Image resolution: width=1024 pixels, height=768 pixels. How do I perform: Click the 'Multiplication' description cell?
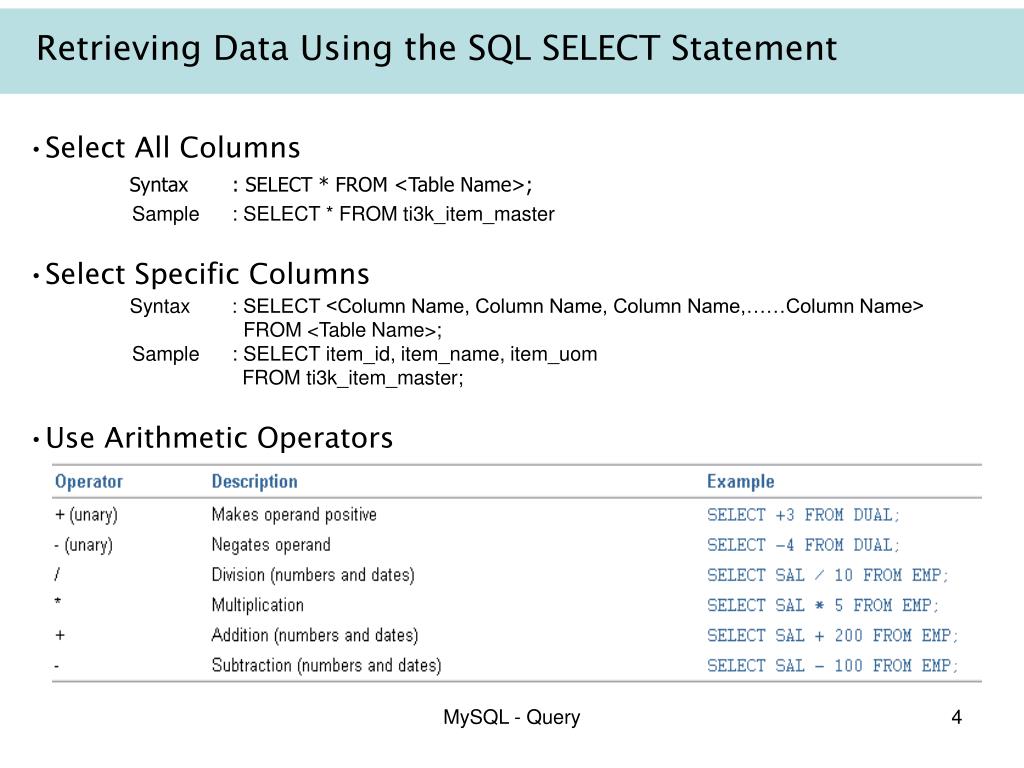pyautogui.click(x=257, y=605)
